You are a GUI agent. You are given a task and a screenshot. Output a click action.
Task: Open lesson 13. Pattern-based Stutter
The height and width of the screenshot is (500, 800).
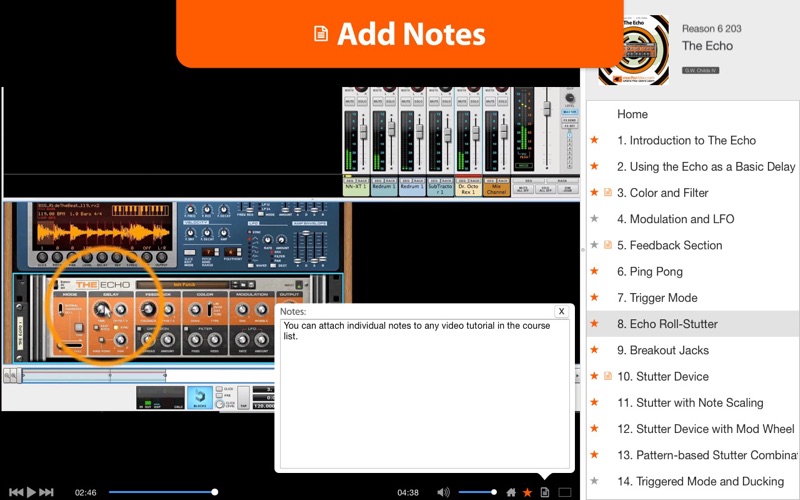point(707,455)
